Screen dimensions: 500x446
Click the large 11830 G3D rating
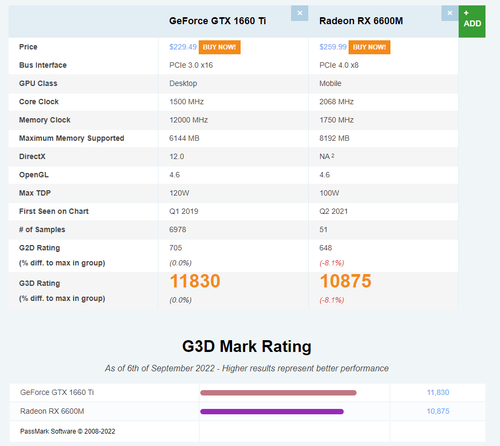(195, 281)
